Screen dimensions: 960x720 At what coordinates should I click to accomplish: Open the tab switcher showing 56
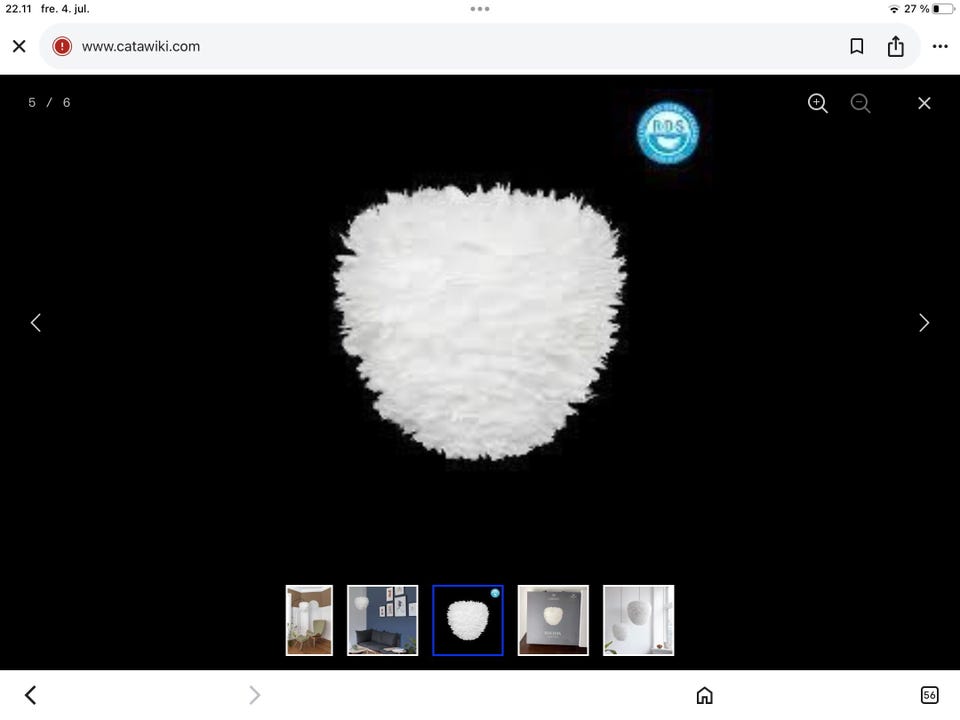click(x=929, y=695)
